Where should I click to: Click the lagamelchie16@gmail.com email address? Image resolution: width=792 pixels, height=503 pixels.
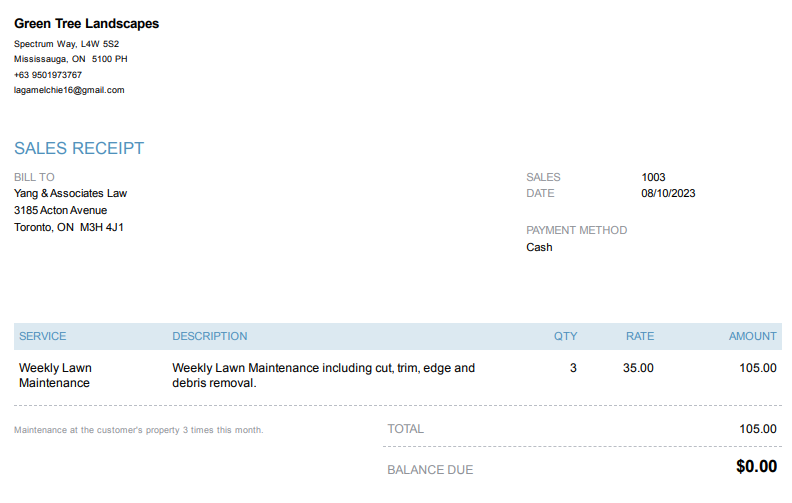tap(69, 90)
